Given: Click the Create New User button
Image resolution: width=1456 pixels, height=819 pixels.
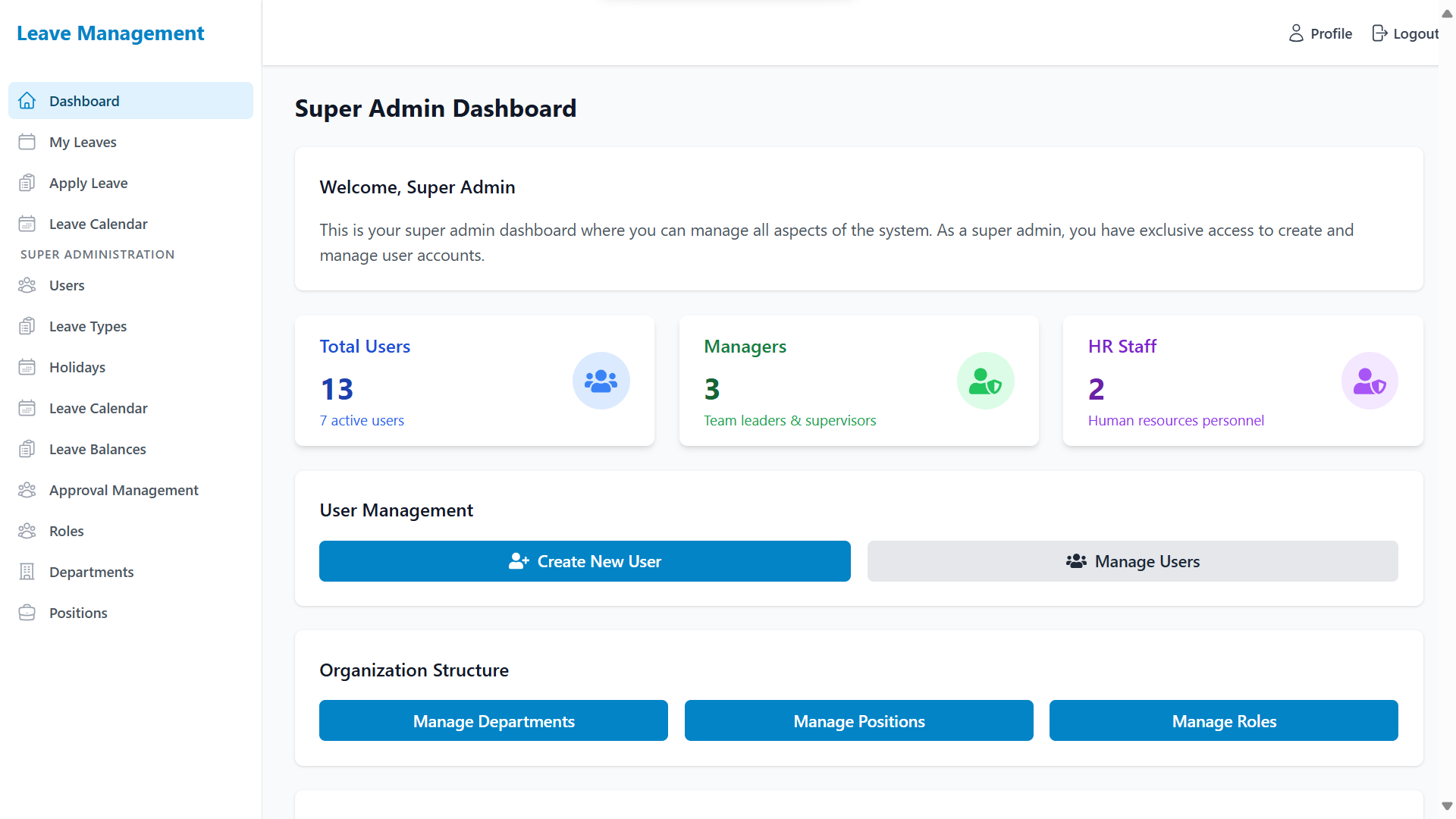Looking at the screenshot, I should pos(584,561).
